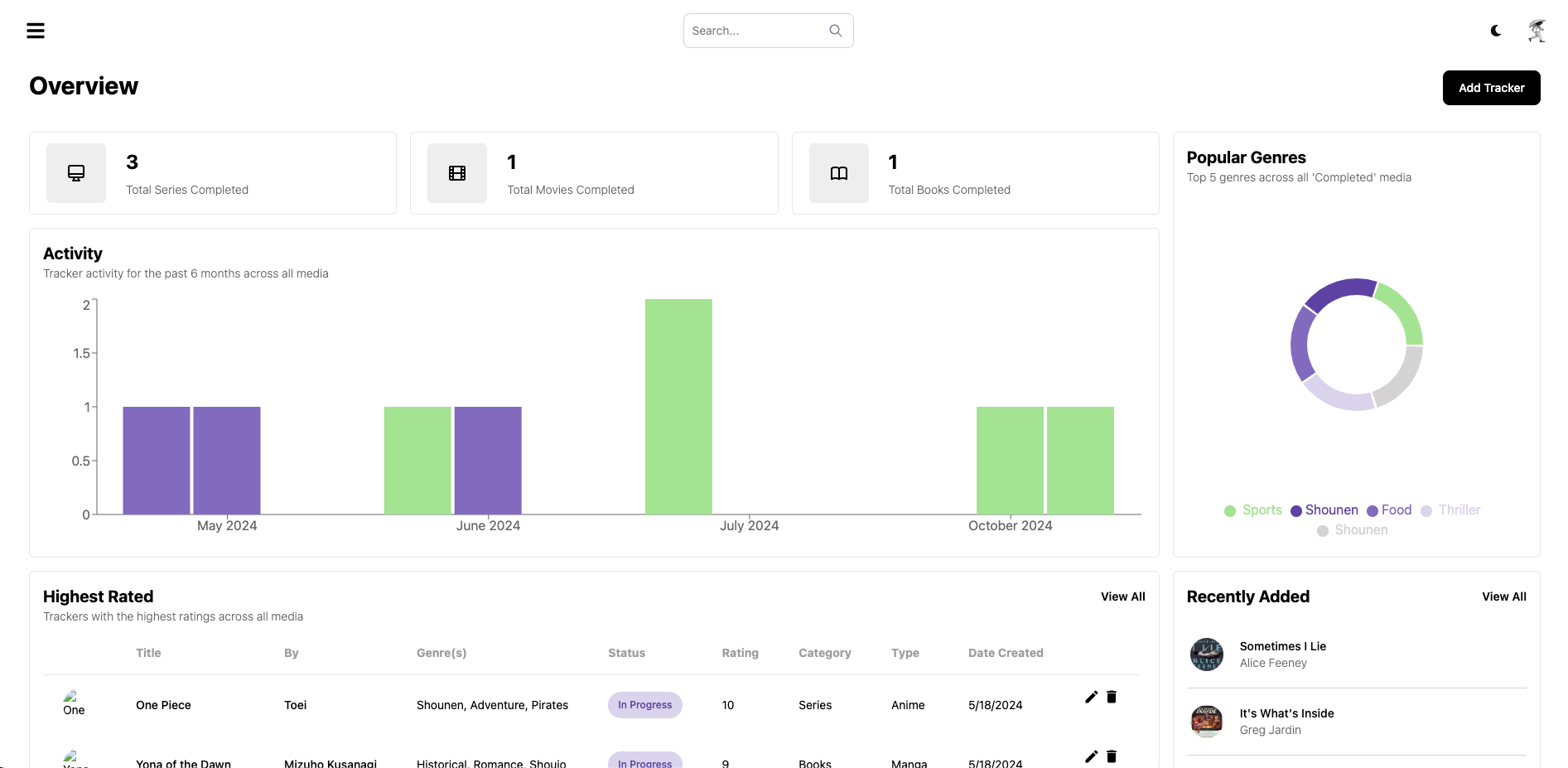Click the green June 2024 bar
The image size is (1568, 768).
tap(417, 461)
